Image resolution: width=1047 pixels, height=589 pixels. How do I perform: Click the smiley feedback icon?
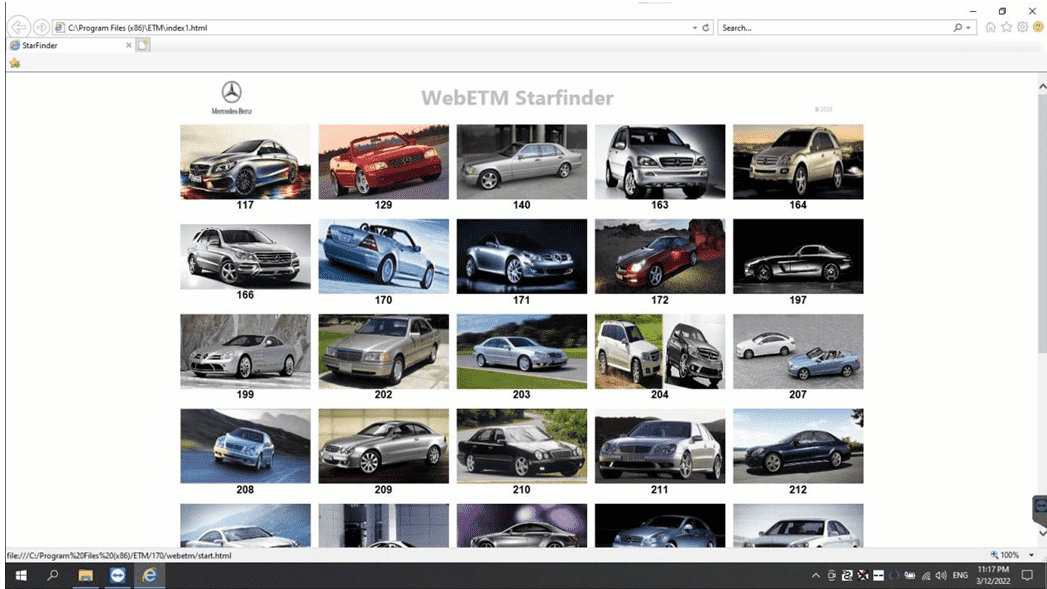tap(1038, 27)
